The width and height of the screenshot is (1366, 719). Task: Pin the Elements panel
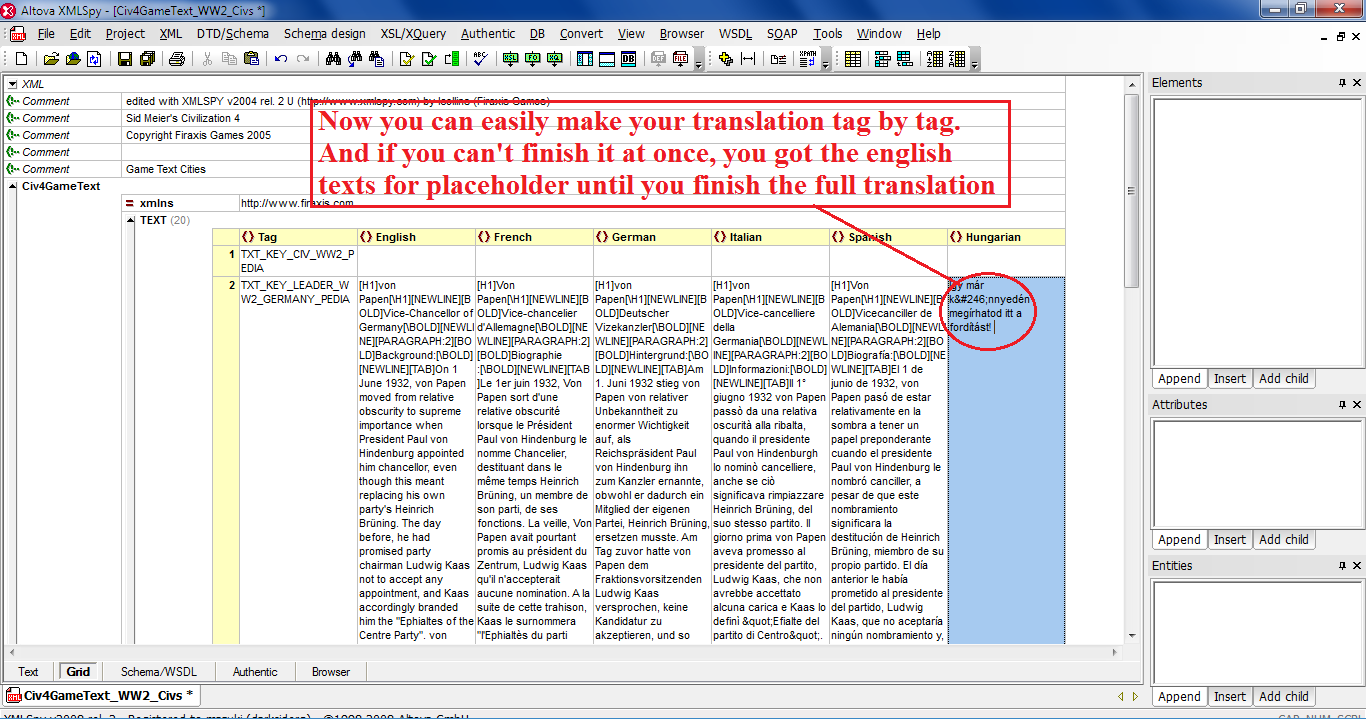pyautogui.click(x=1343, y=83)
